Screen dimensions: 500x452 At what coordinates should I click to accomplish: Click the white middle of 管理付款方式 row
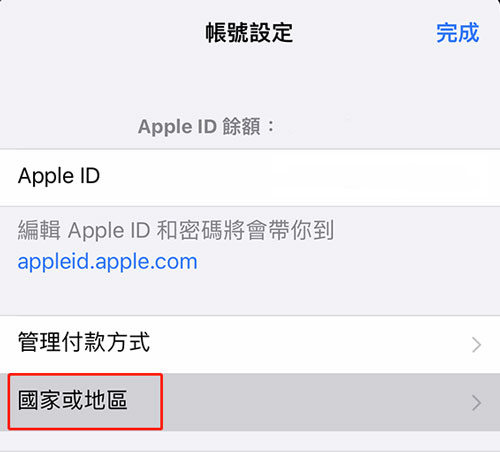coord(310,344)
